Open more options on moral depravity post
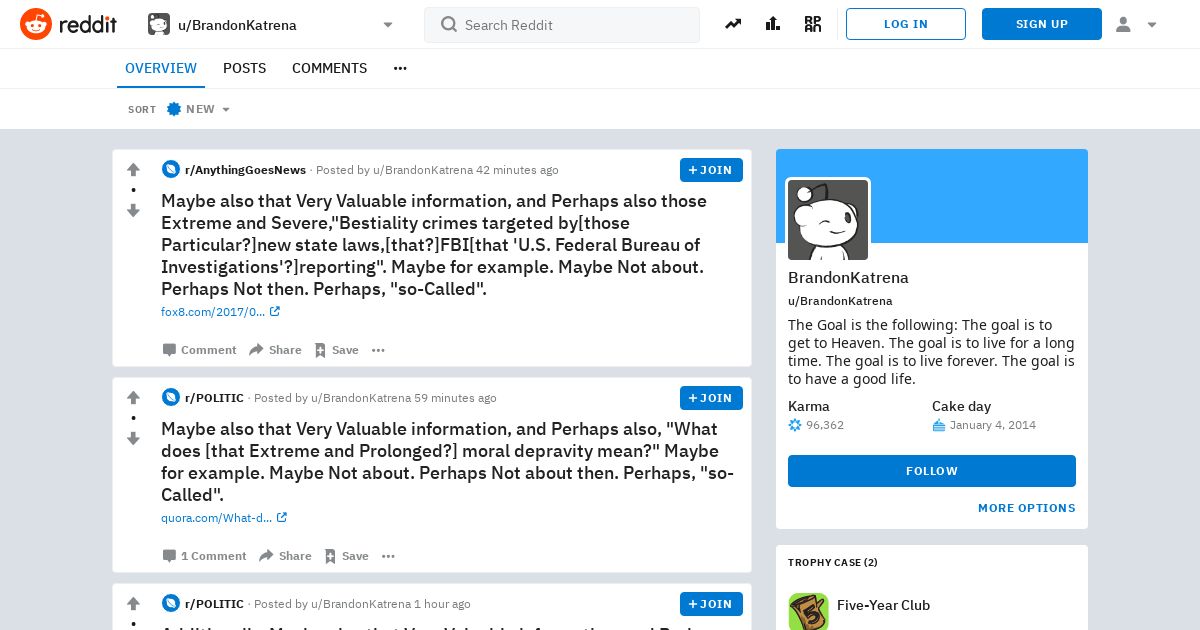1200x630 pixels. 388,556
